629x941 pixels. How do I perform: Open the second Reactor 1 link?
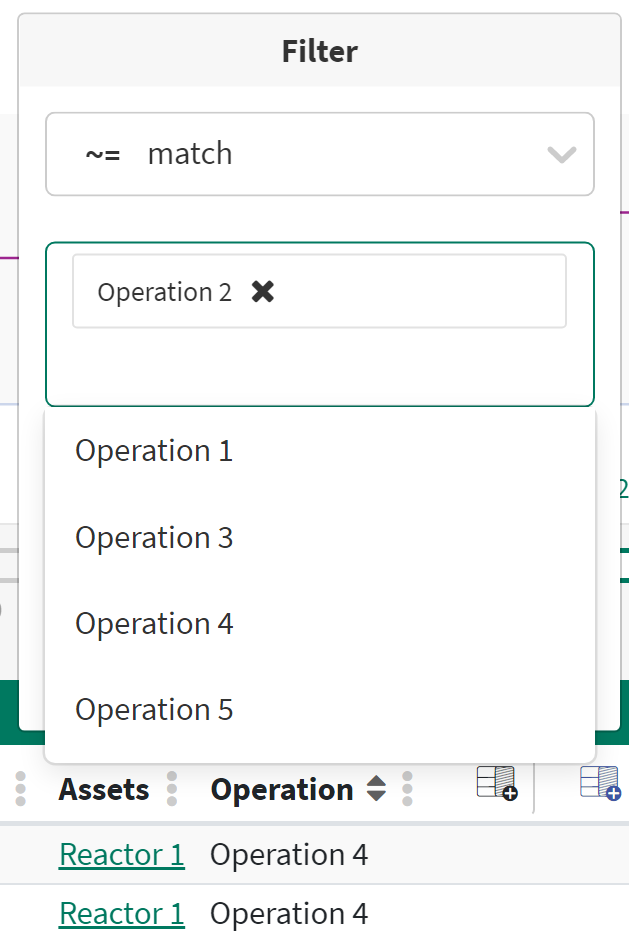[x=122, y=914]
